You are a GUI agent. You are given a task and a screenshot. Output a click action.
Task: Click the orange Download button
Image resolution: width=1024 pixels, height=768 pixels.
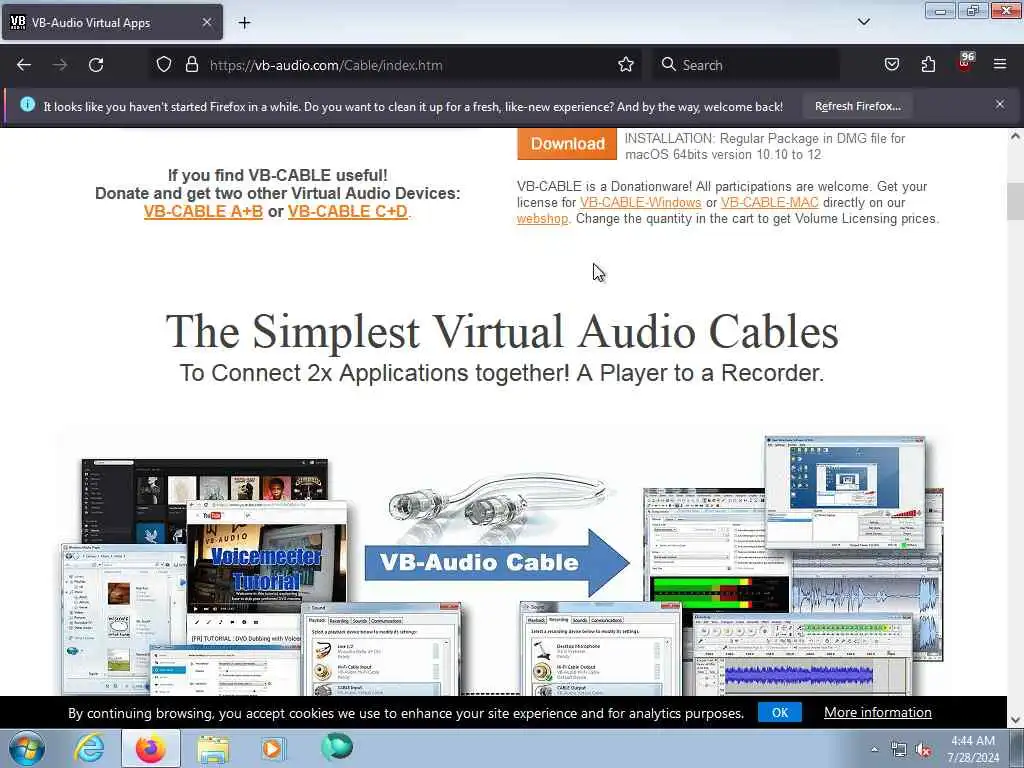[x=567, y=144]
